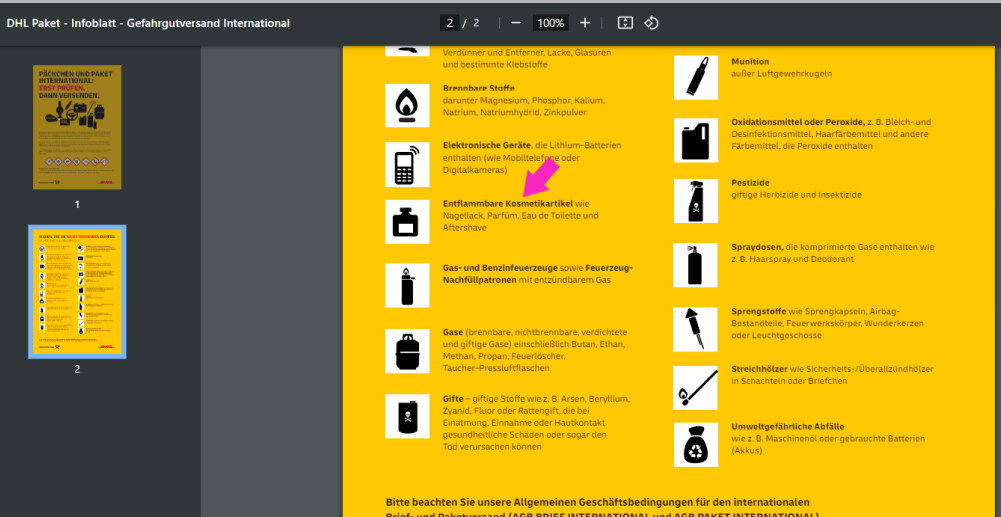This screenshot has width=1001, height=517.
Task: Click the 'Sprengstoffe' bold word
Action: 759,311
